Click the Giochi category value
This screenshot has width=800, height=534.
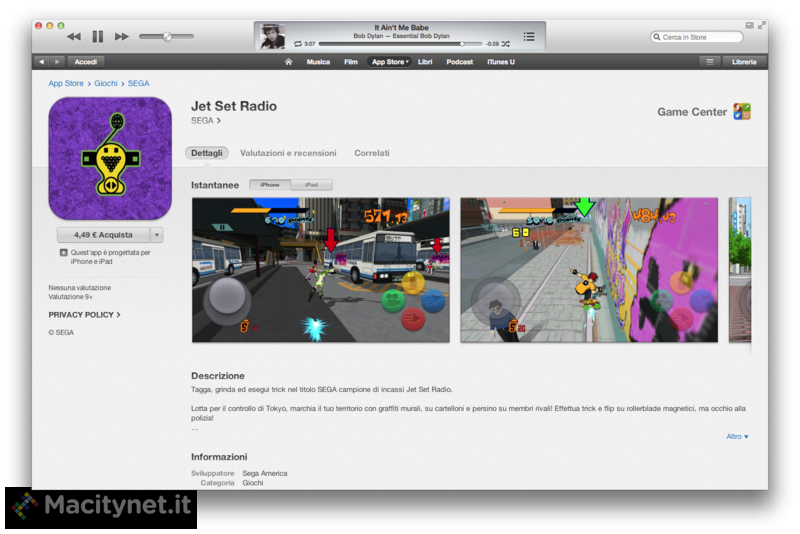(x=253, y=482)
